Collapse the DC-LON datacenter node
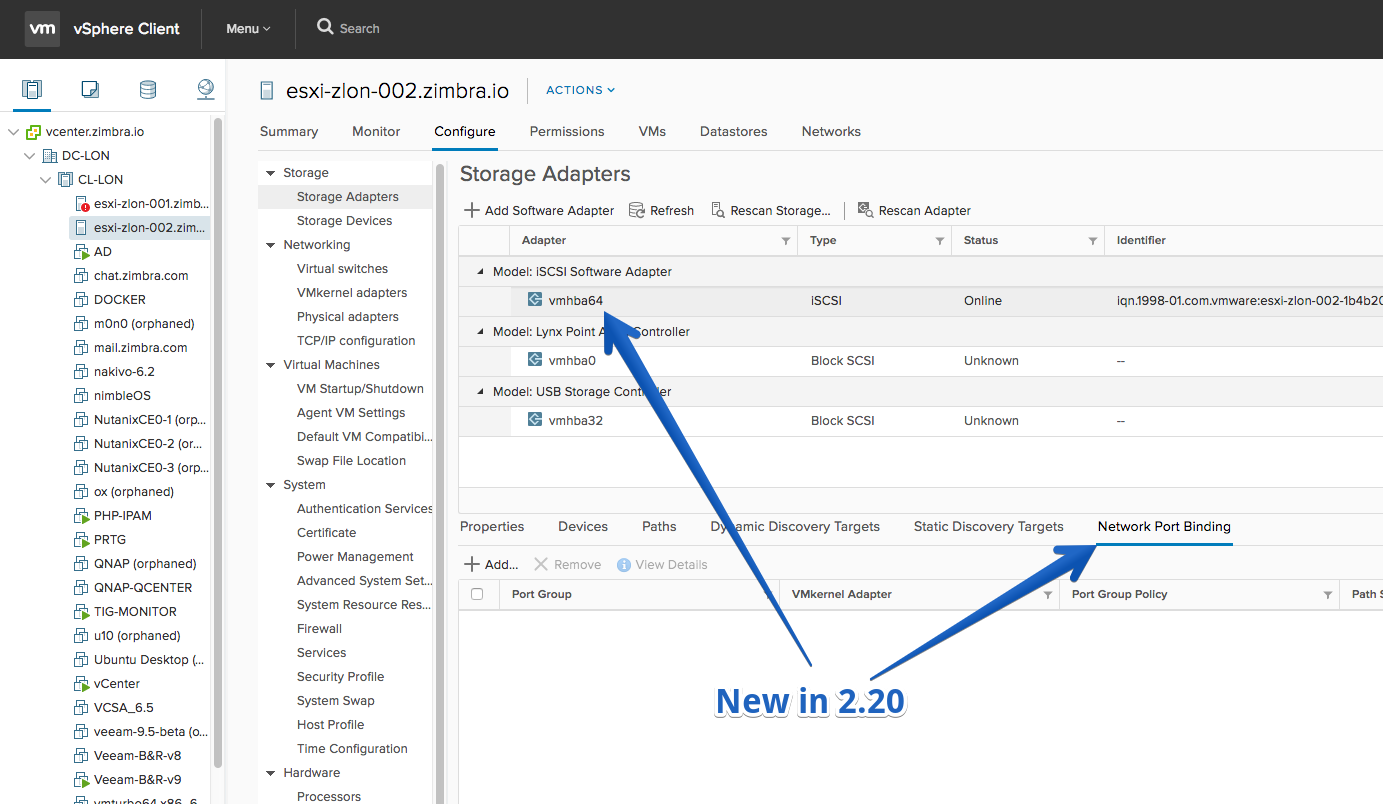 tap(29, 156)
